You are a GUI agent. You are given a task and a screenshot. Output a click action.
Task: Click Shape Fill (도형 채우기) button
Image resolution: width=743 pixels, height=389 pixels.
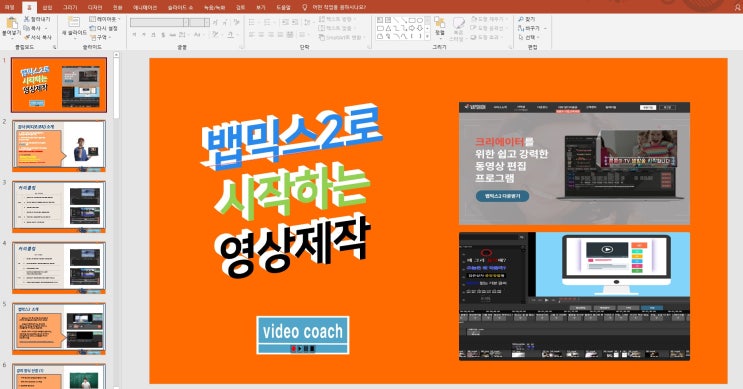coord(488,19)
